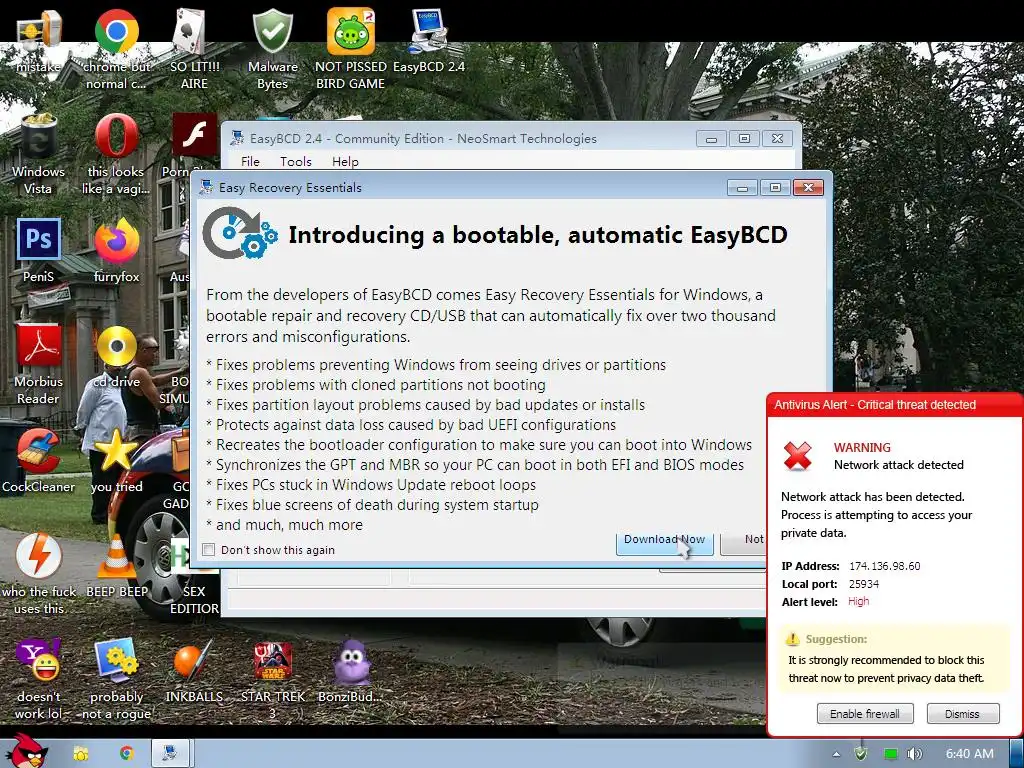Click the Download Now button
The height and width of the screenshot is (768, 1024).
664,543
